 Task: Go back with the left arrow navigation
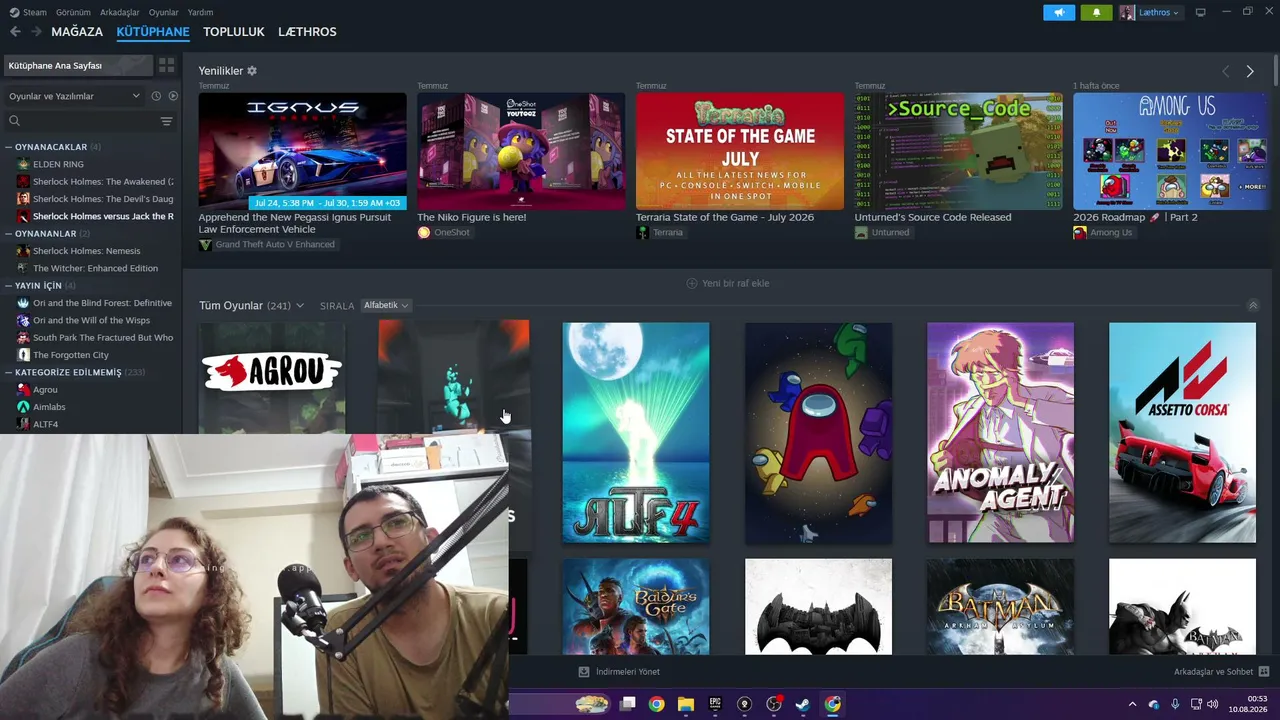click(15, 32)
